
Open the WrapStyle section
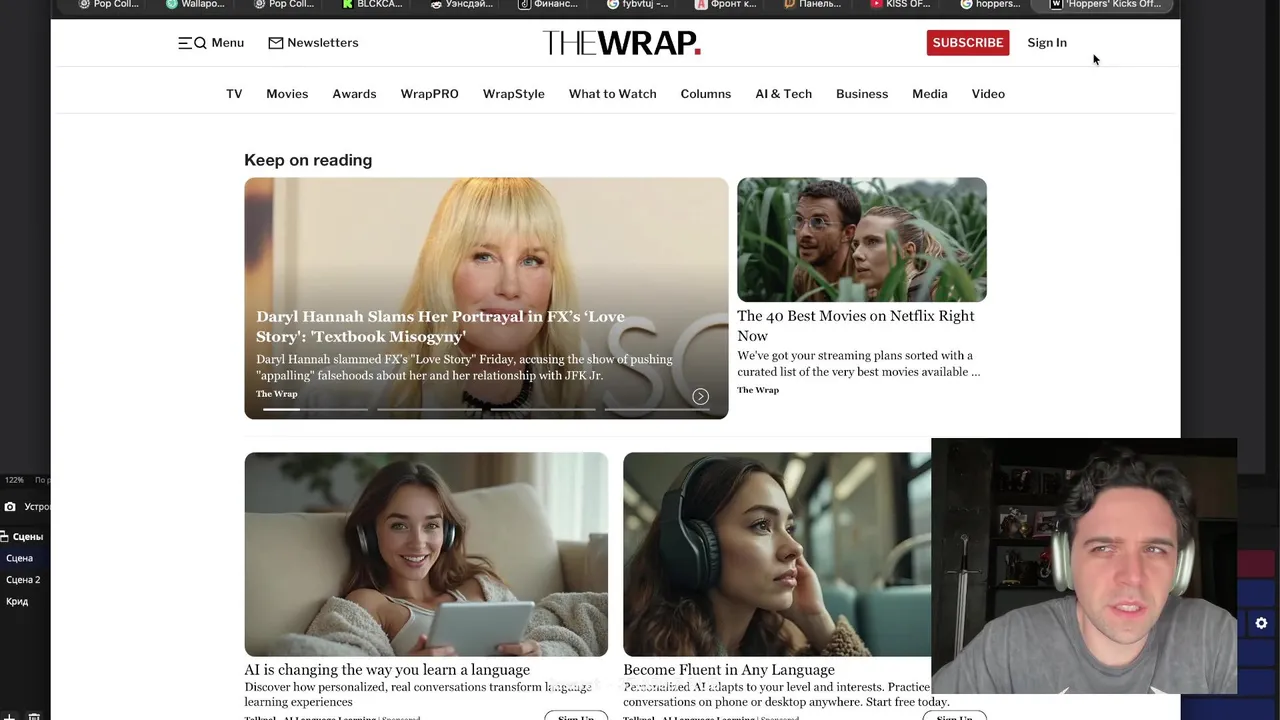tap(514, 94)
